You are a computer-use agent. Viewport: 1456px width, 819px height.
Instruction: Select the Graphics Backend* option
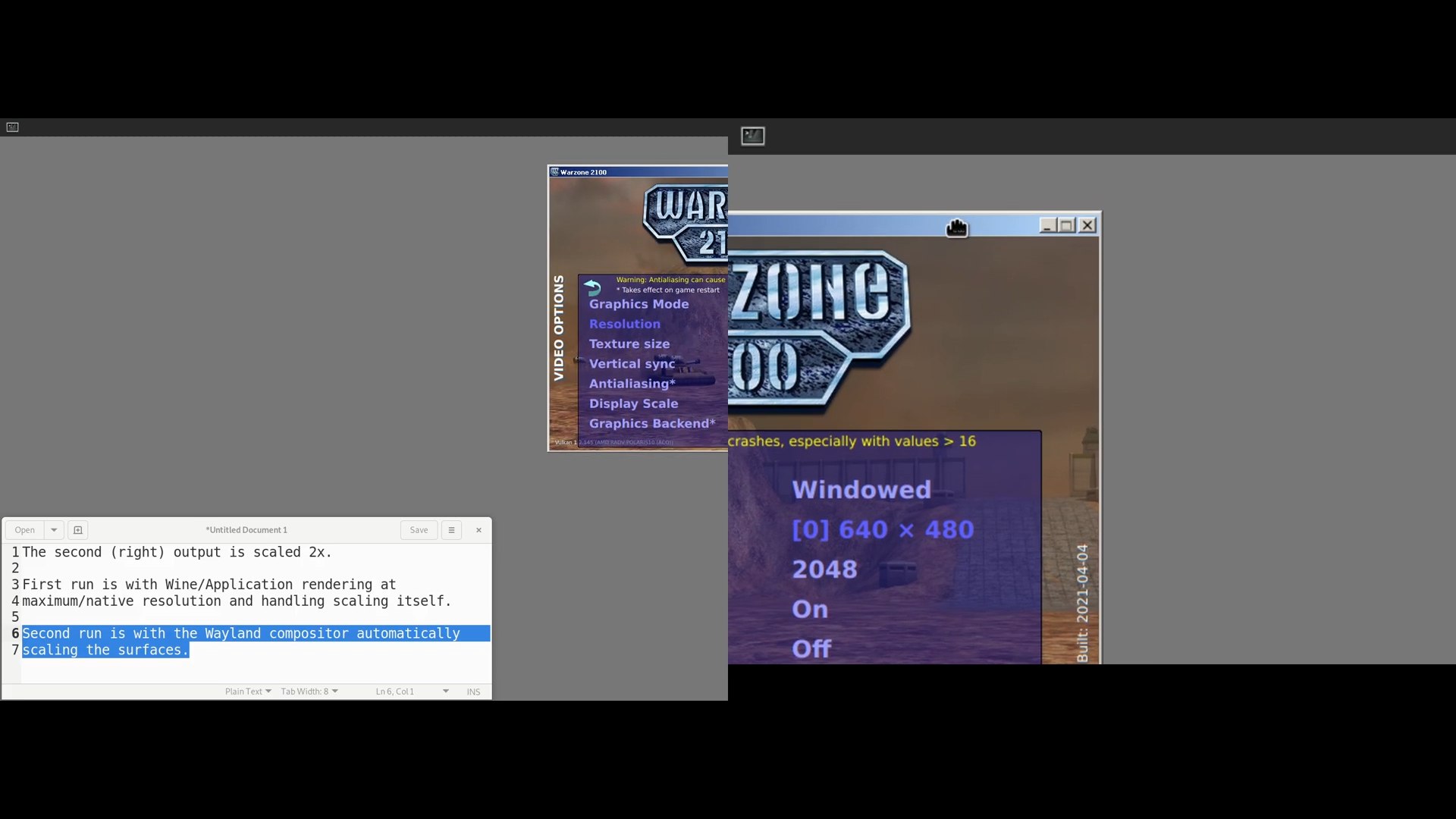pos(652,424)
